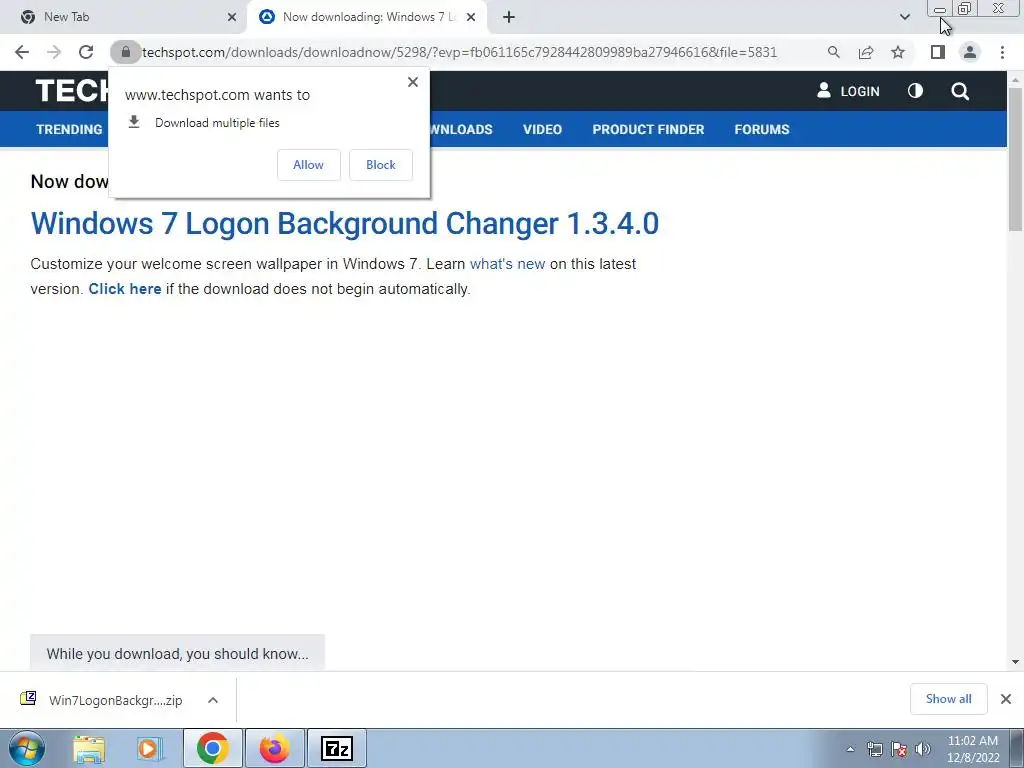Switch to Chrome in the taskbar
1024x768 pixels.
212,748
